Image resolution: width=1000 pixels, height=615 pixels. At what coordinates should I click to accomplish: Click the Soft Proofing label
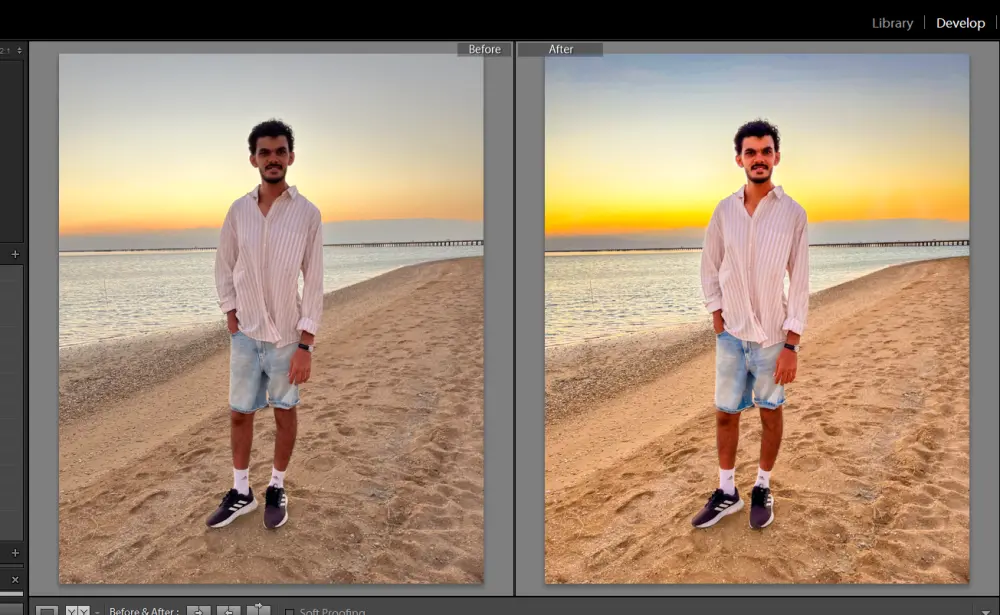332,611
